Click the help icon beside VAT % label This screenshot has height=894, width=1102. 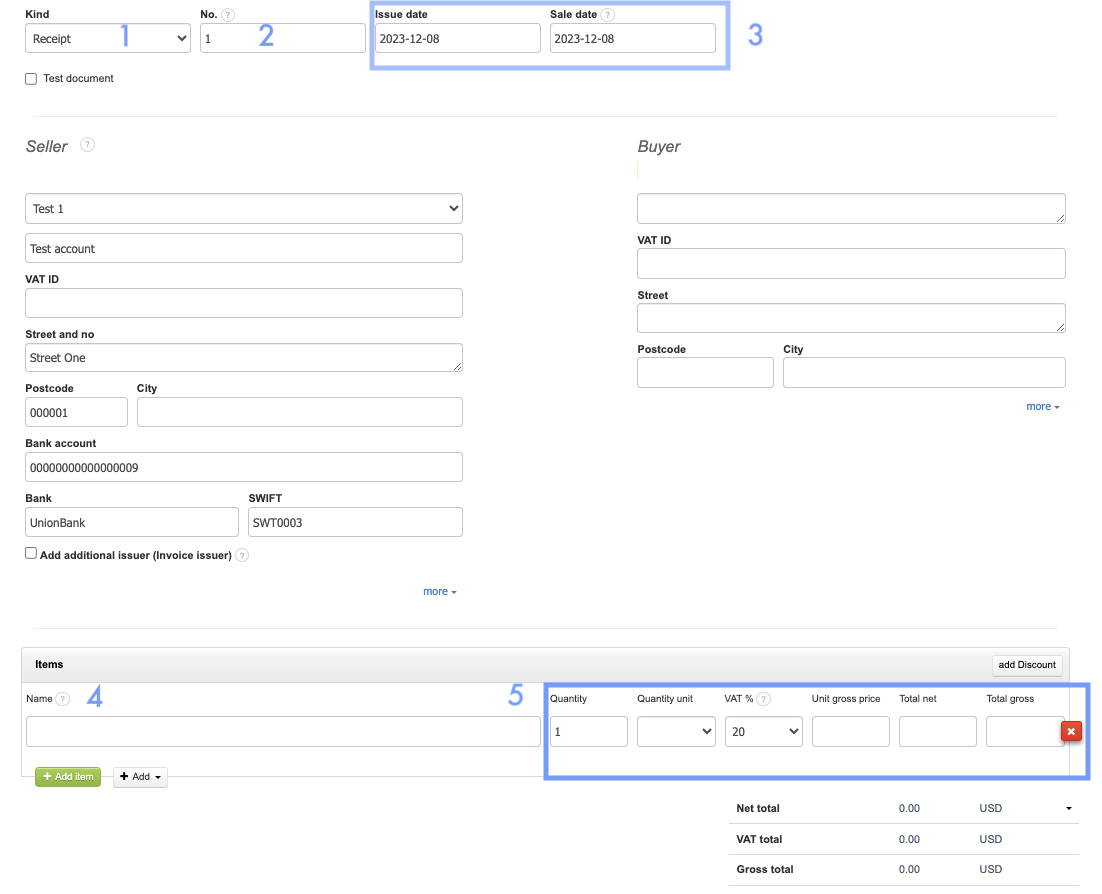point(764,699)
